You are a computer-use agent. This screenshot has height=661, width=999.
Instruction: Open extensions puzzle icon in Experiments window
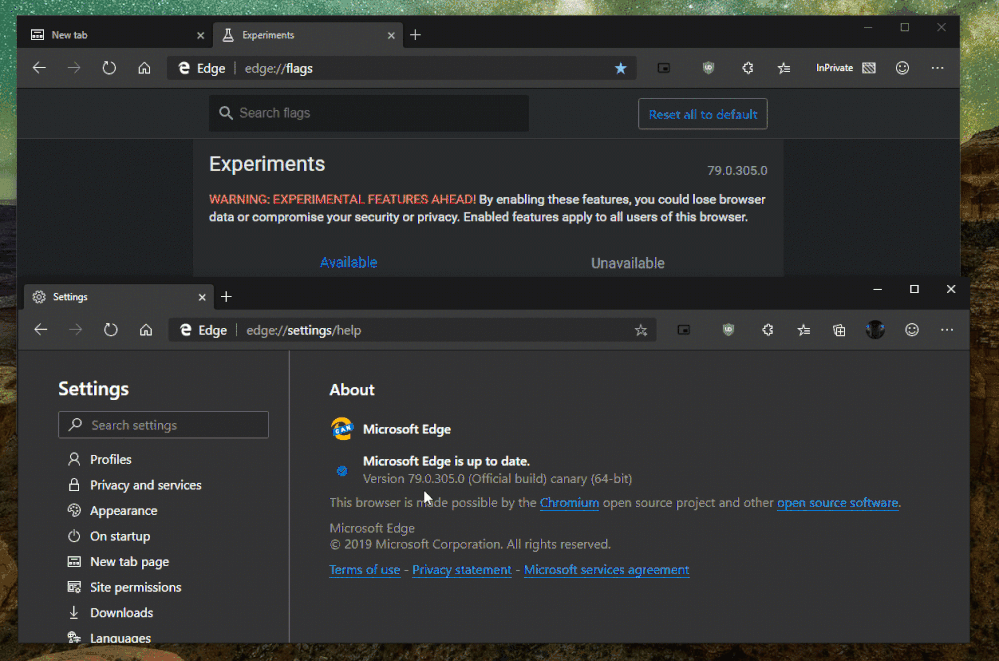[x=748, y=68]
